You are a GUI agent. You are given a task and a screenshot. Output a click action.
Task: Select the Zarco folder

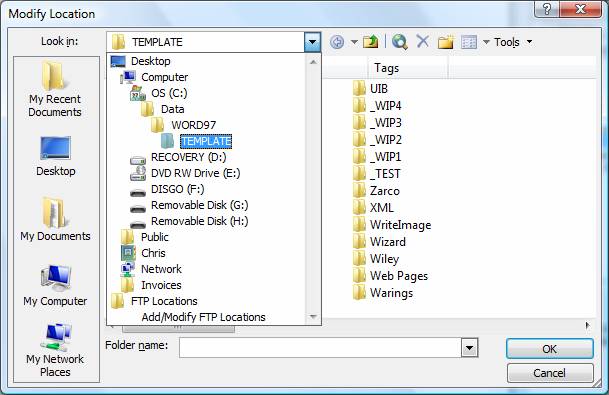(x=376, y=191)
